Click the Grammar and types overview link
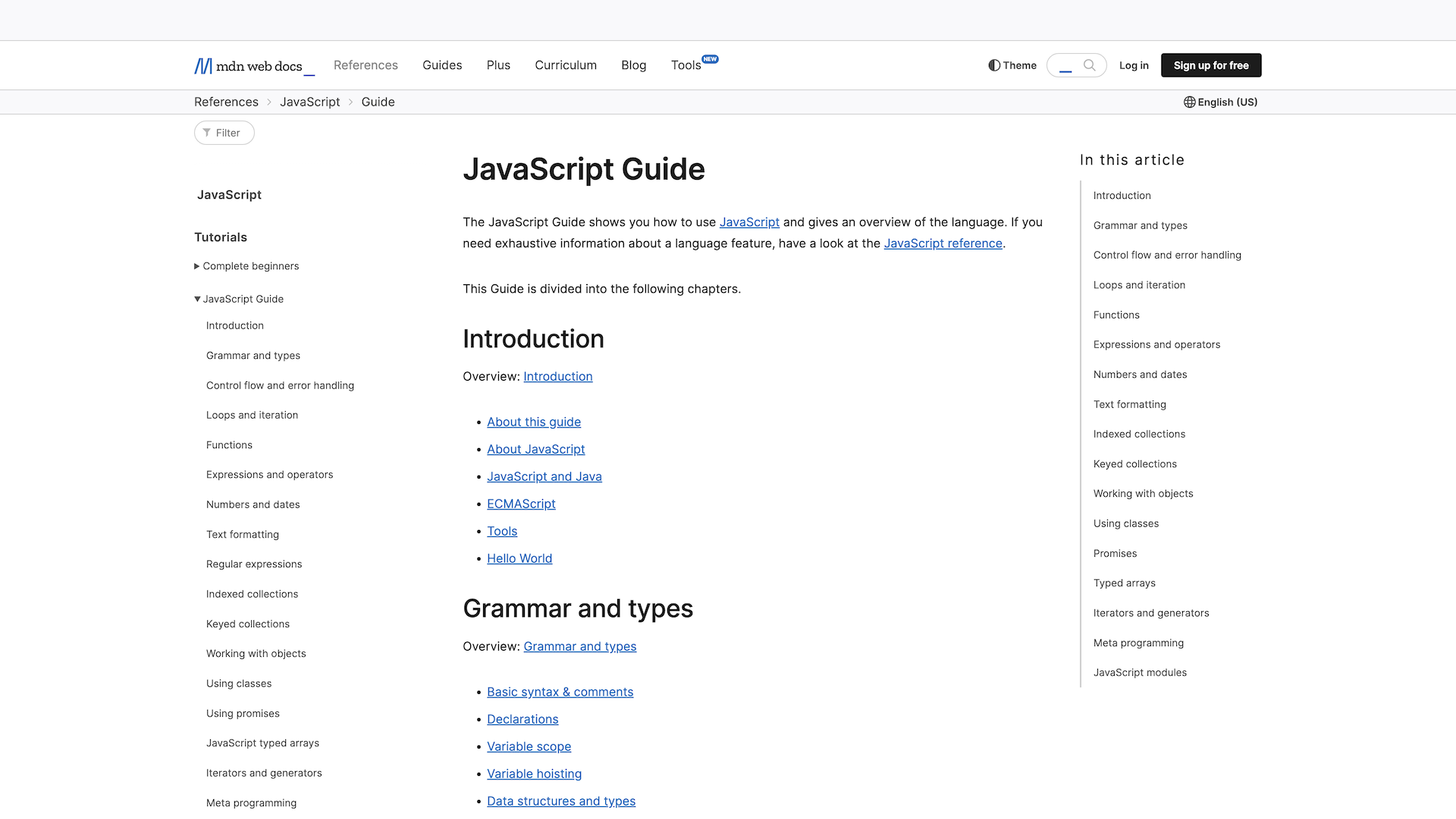 tap(580, 645)
